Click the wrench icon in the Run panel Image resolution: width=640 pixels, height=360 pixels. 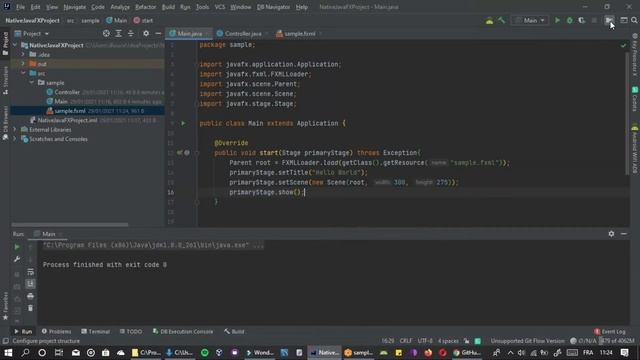17,259
